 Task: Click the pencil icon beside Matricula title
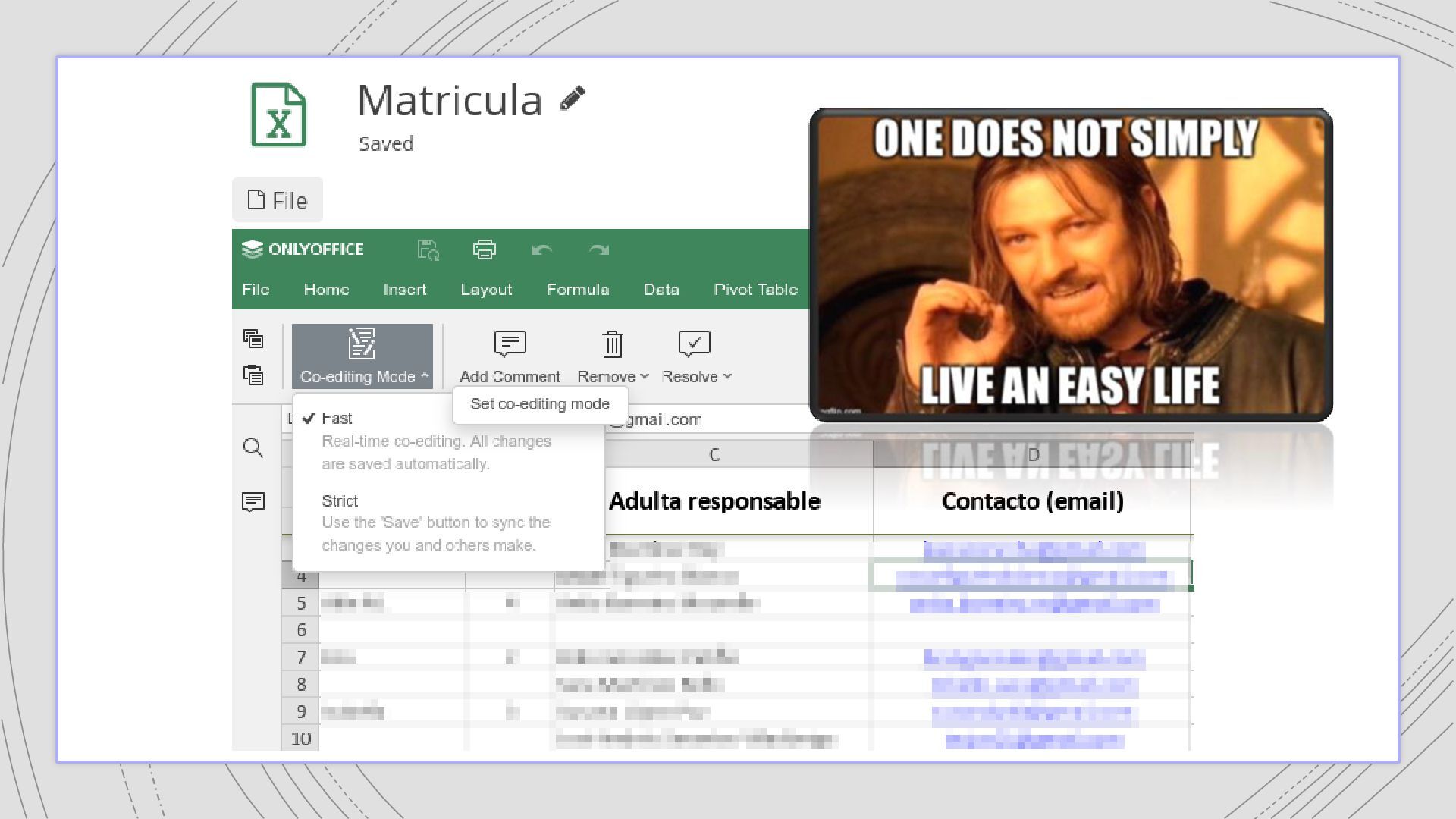tap(573, 99)
